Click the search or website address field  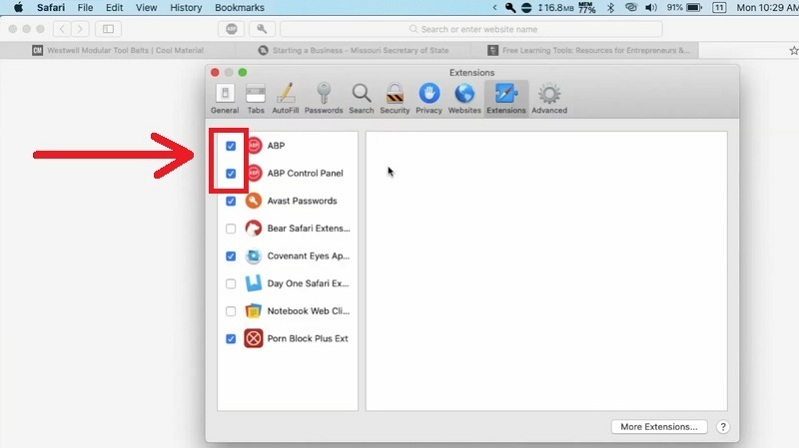[x=480, y=30]
